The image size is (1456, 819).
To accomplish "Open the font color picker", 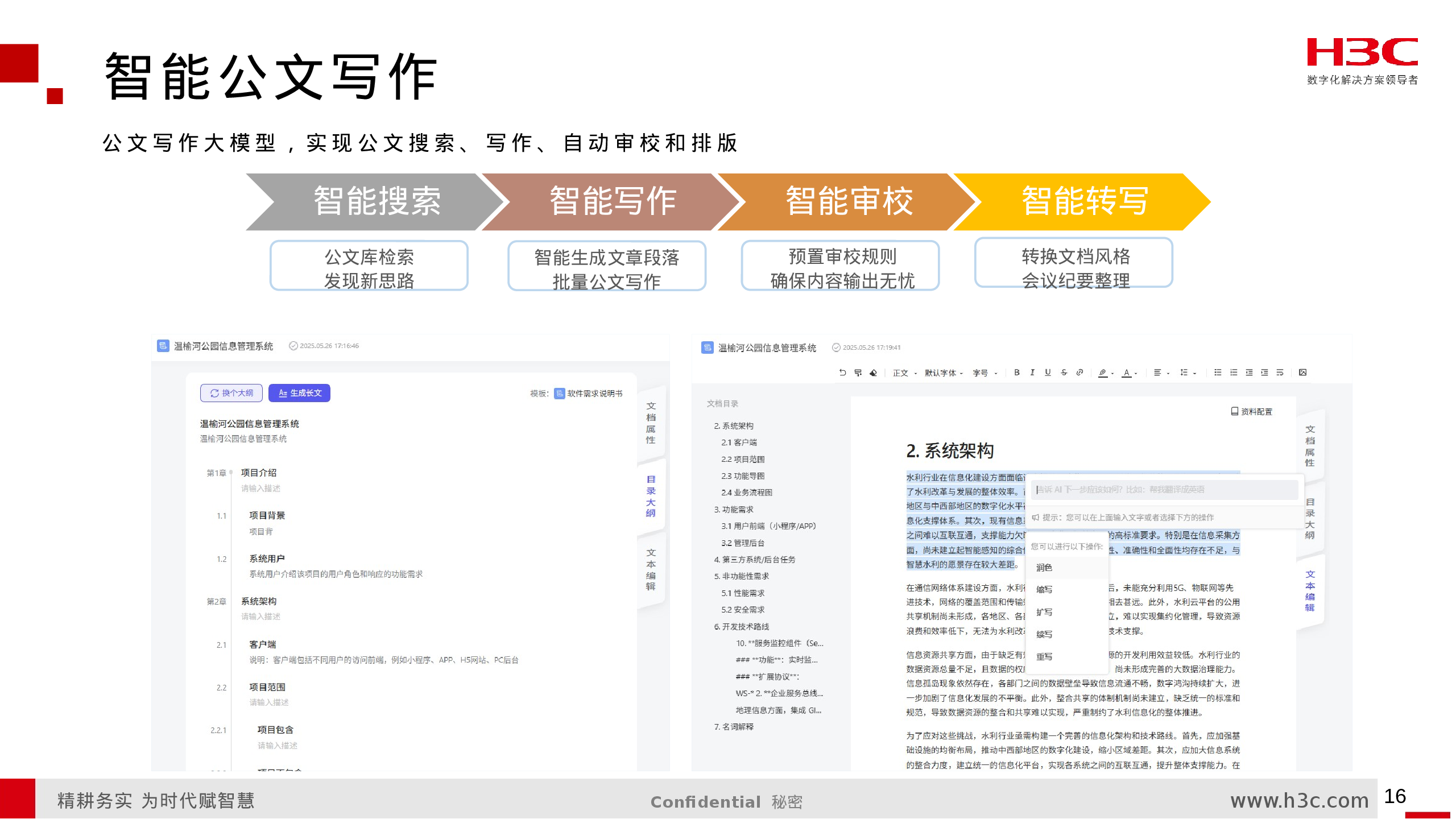I will (1128, 373).
